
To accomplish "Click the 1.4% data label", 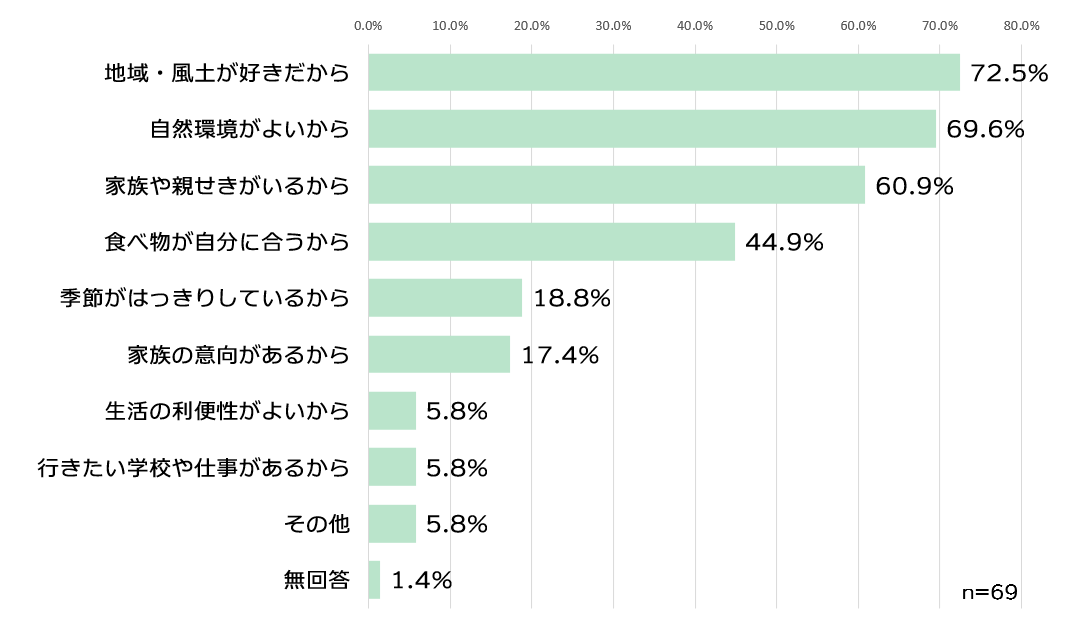I will coord(422,580).
